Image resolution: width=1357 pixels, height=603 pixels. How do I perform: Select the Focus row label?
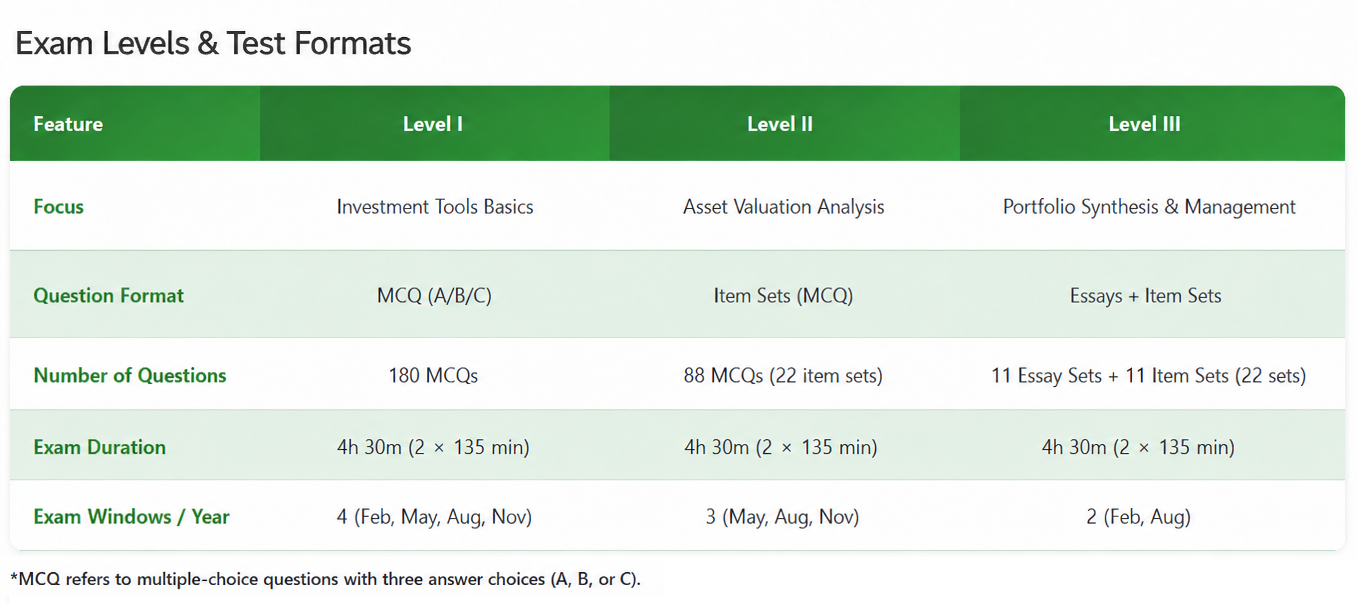click(59, 207)
